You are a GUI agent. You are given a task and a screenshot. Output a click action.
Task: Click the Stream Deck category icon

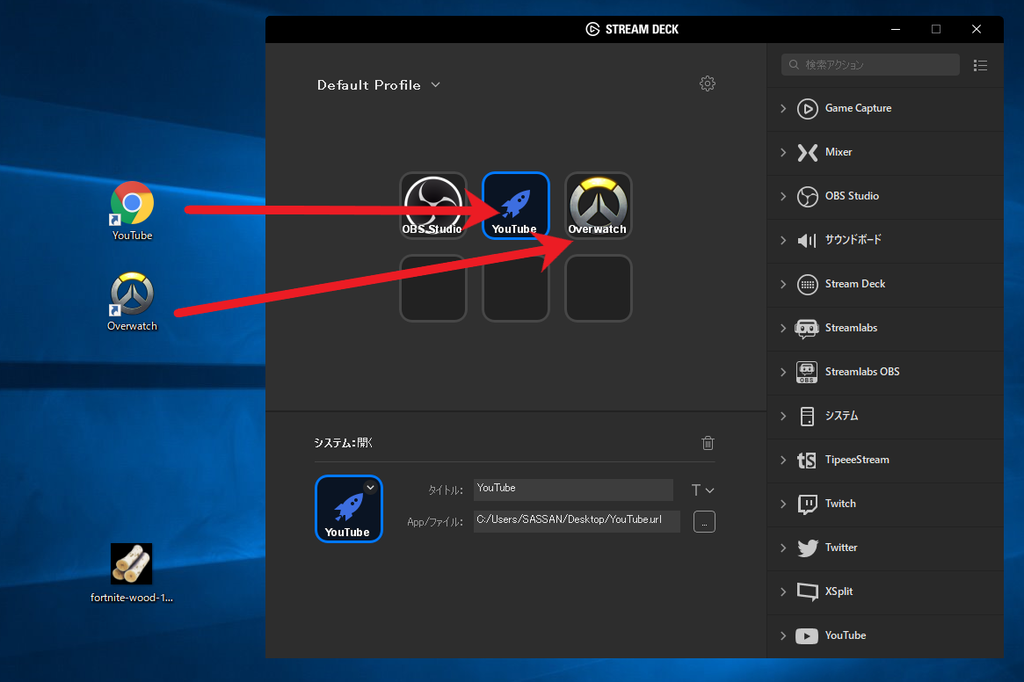[807, 284]
